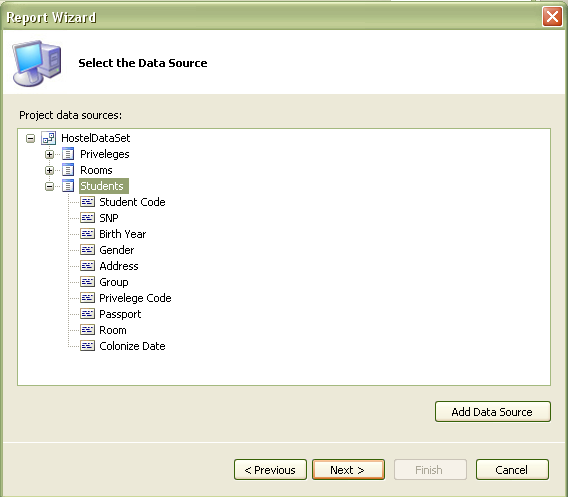Click the Colonize Date column icon
Image resolution: width=568 pixels, height=497 pixels.
click(87, 346)
